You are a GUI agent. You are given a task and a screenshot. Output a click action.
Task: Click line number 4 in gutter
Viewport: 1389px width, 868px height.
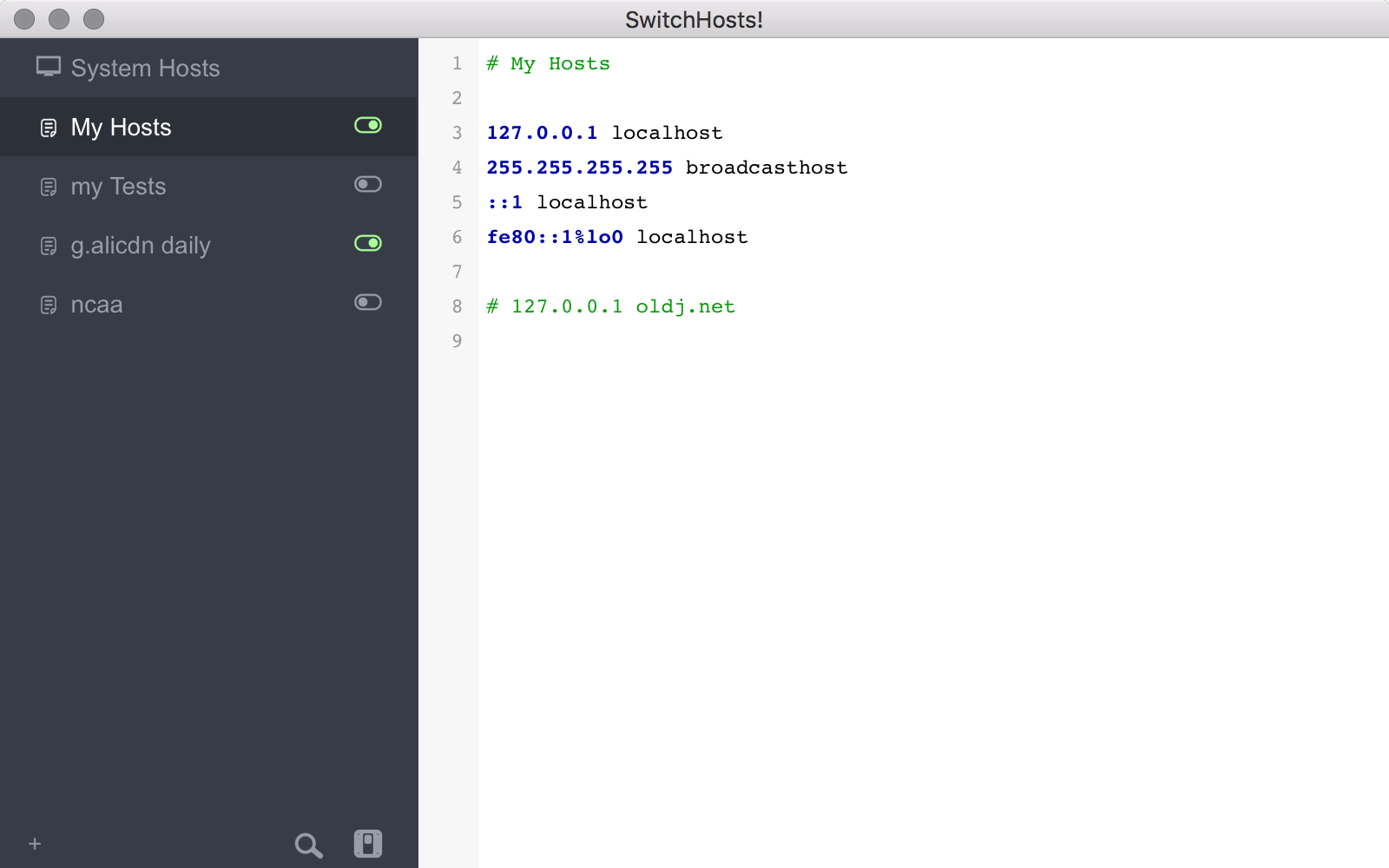tap(457, 168)
